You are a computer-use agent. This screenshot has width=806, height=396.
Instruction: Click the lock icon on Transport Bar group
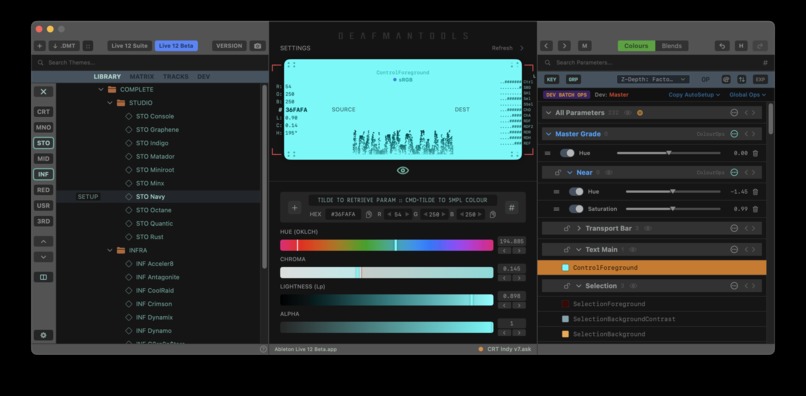click(x=567, y=228)
